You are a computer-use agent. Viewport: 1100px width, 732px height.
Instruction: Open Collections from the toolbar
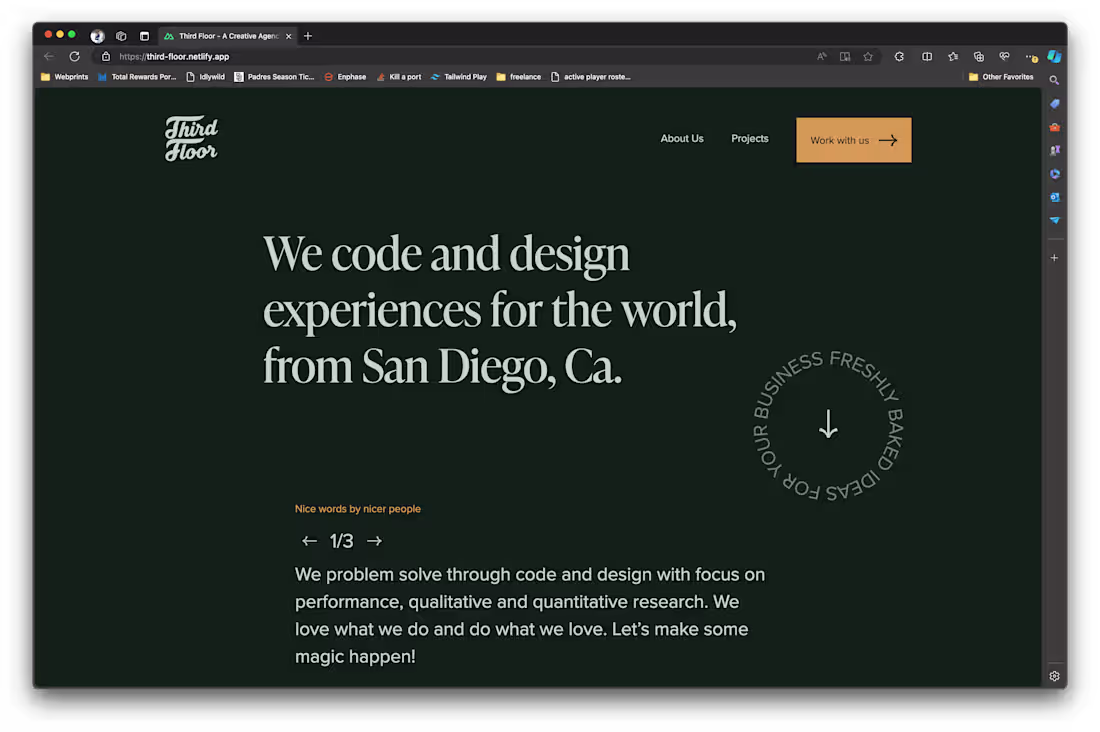coord(978,57)
